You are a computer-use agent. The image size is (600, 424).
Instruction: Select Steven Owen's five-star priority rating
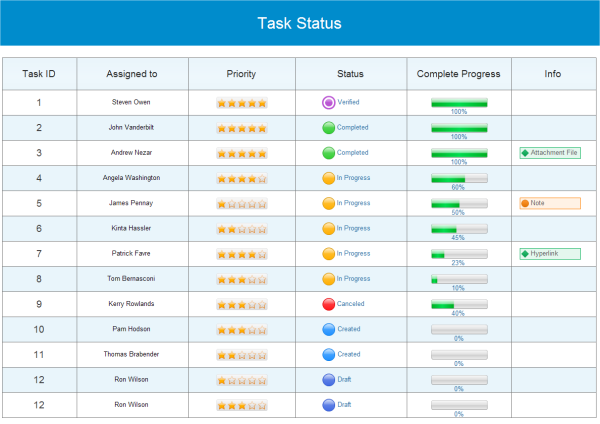tap(242, 103)
